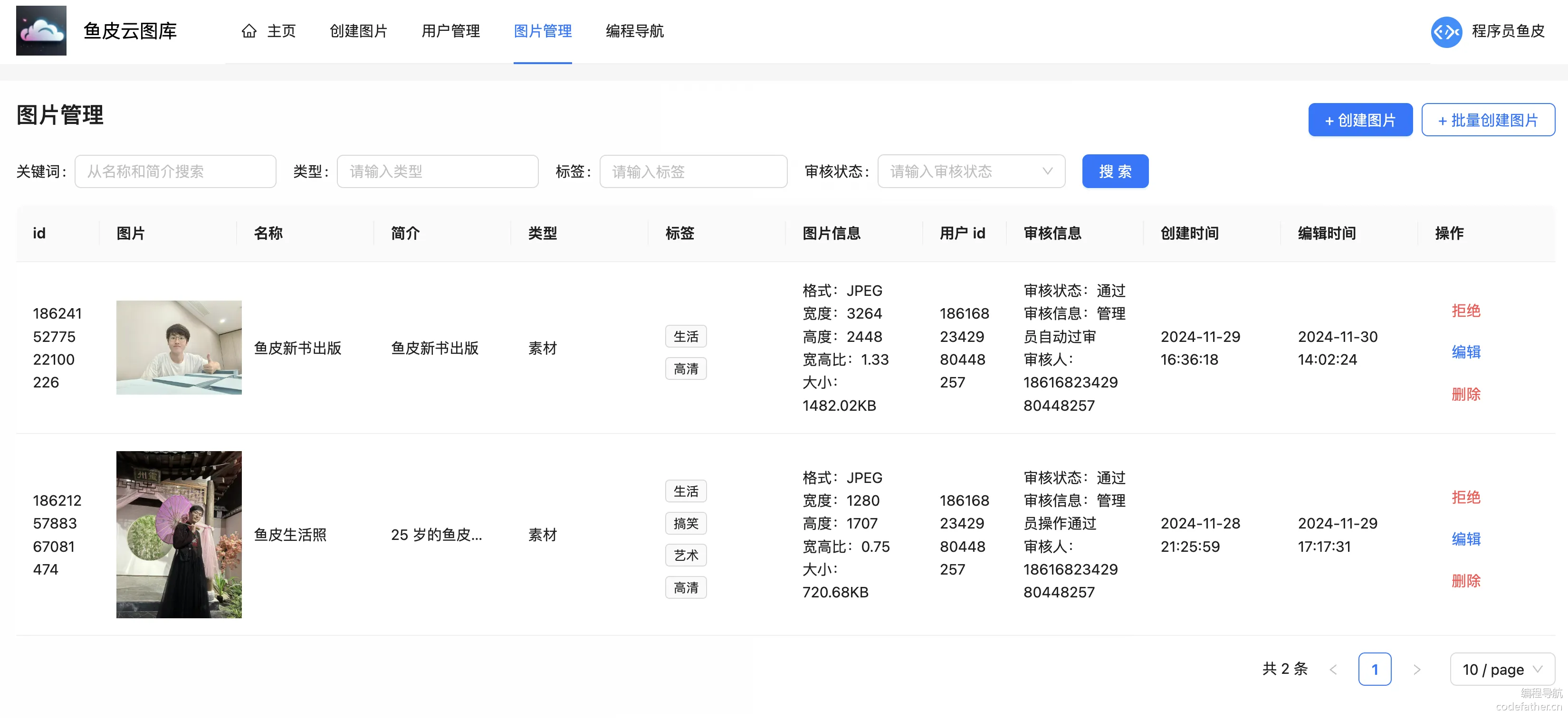The height and width of the screenshot is (718, 1568).
Task: Open the 鱼皮生活照 image thumbnail
Action: [179, 534]
